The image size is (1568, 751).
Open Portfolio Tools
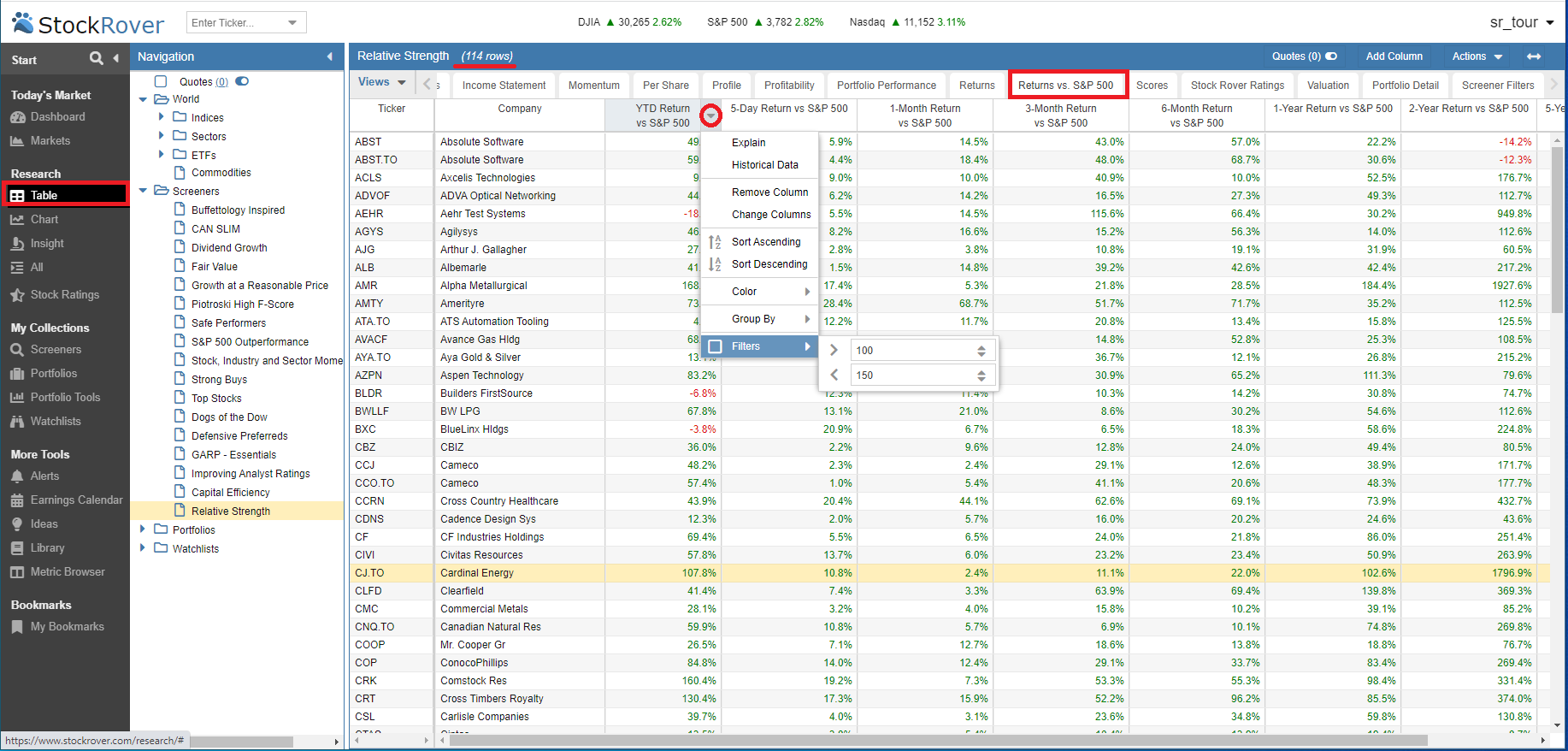tap(65, 397)
